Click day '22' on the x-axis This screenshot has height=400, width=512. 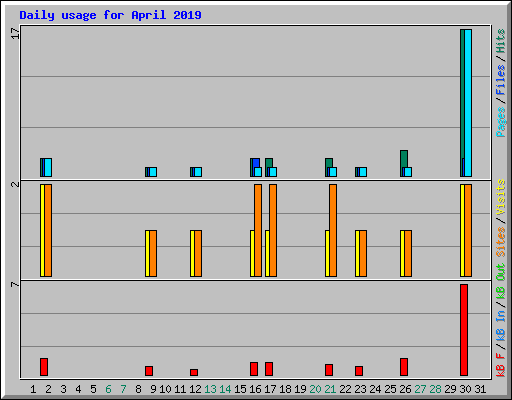pyautogui.click(x=345, y=389)
